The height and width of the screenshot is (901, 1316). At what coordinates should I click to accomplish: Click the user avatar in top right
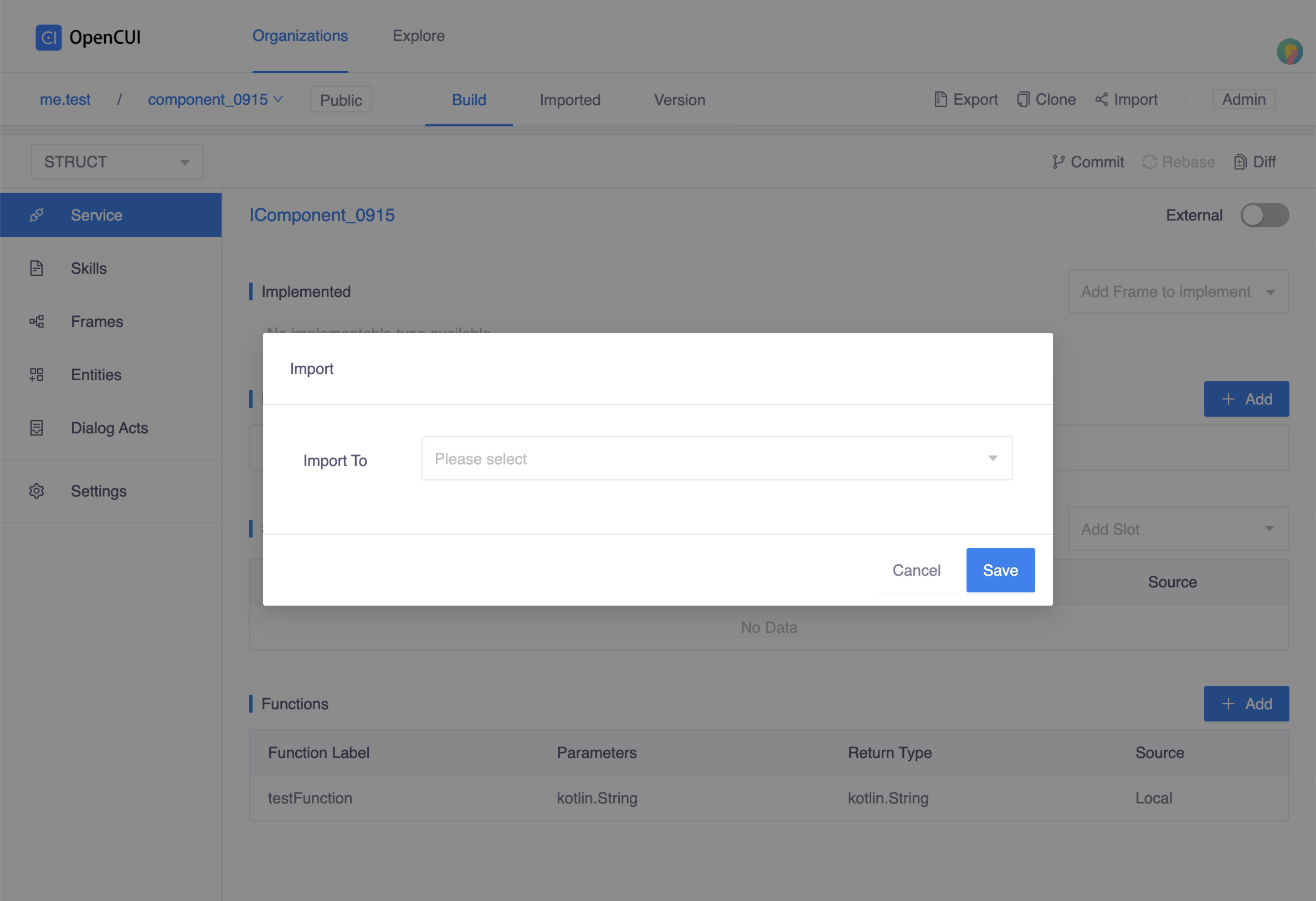coord(1289,52)
